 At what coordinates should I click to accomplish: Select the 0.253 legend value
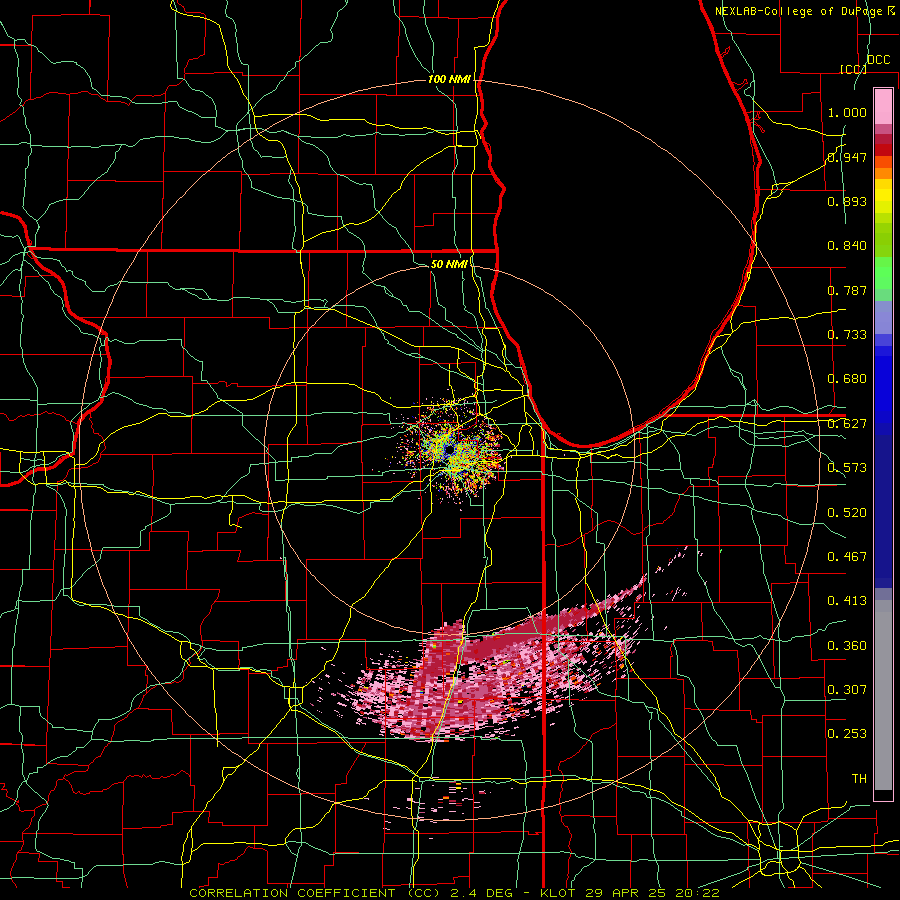[x=847, y=734]
